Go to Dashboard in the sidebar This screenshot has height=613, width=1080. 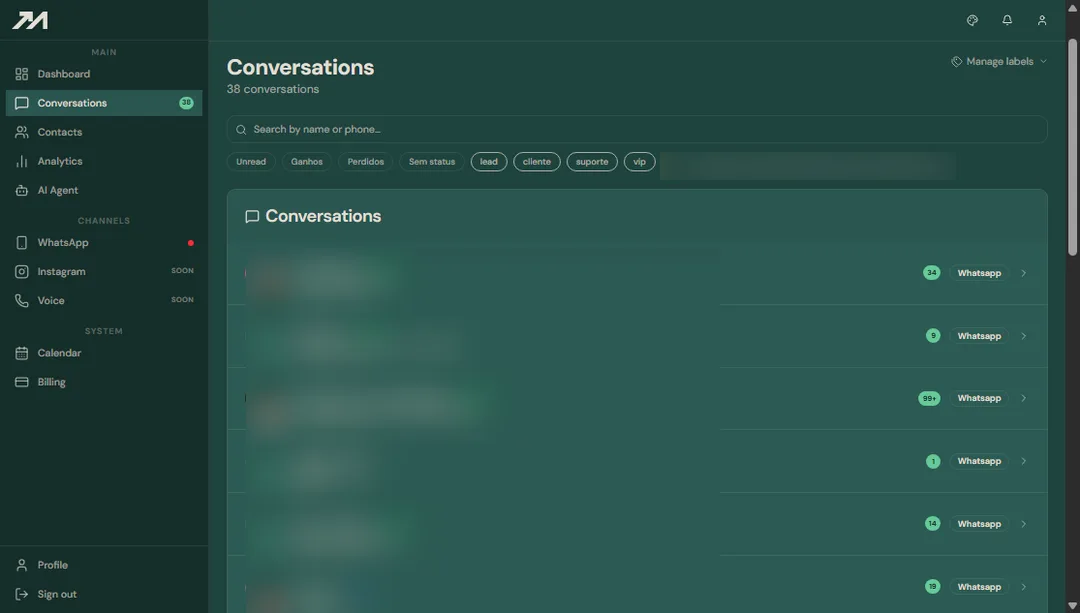104,74
